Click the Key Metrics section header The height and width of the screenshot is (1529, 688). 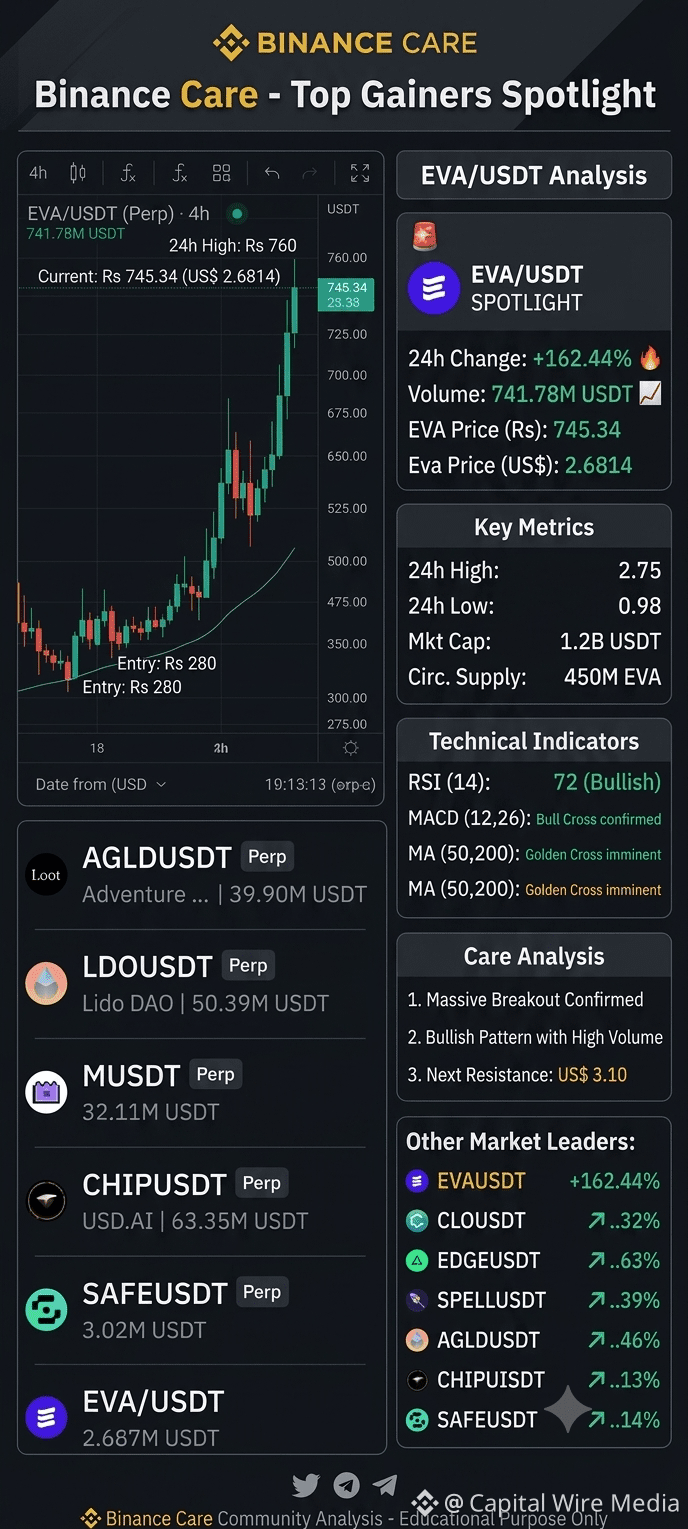[534, 527]
